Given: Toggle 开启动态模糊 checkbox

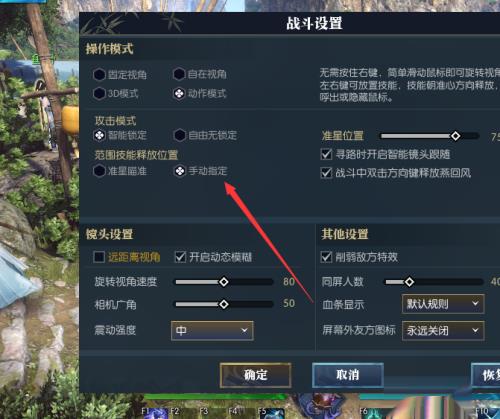Looking at the screenshot, I should tap(180, 257).
